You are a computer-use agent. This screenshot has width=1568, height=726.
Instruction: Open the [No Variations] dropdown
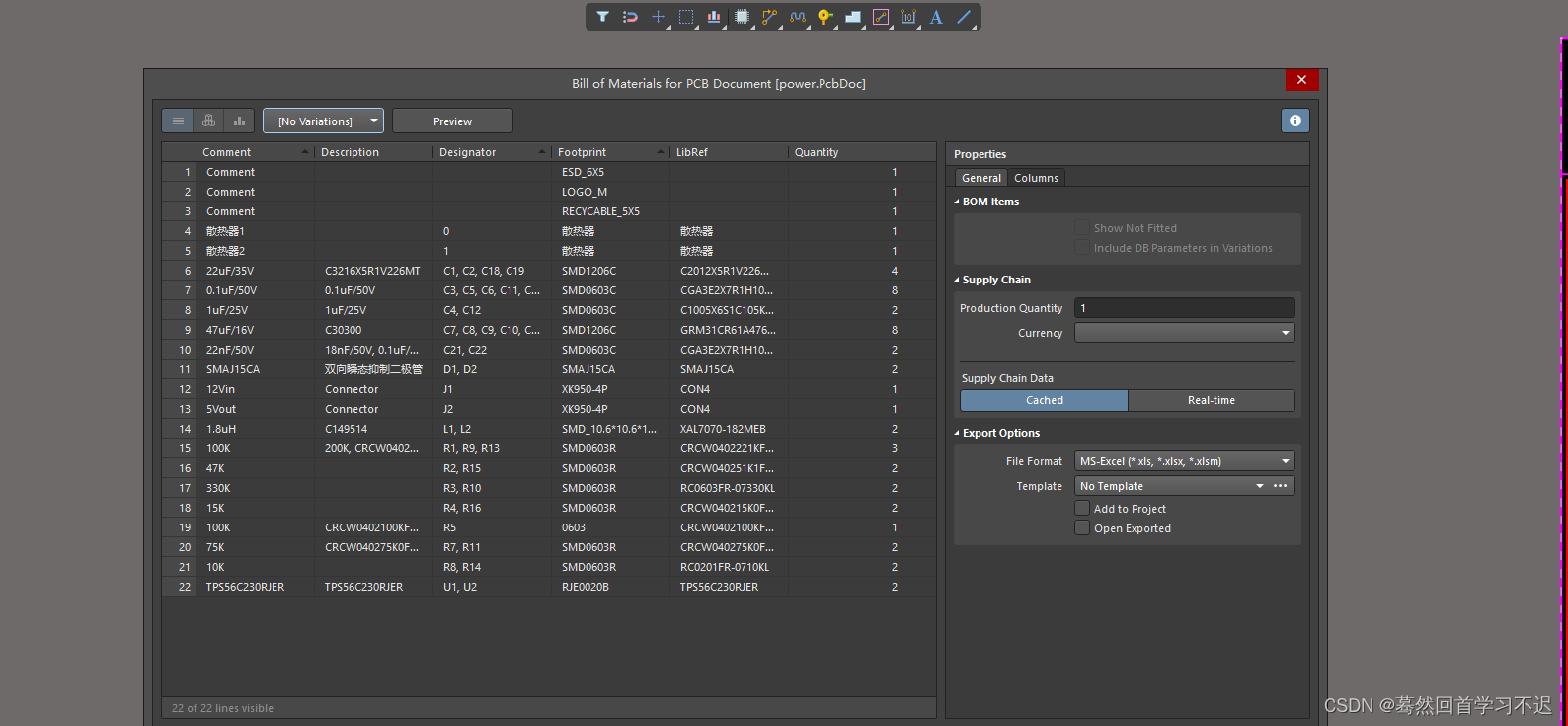[323, 121]
